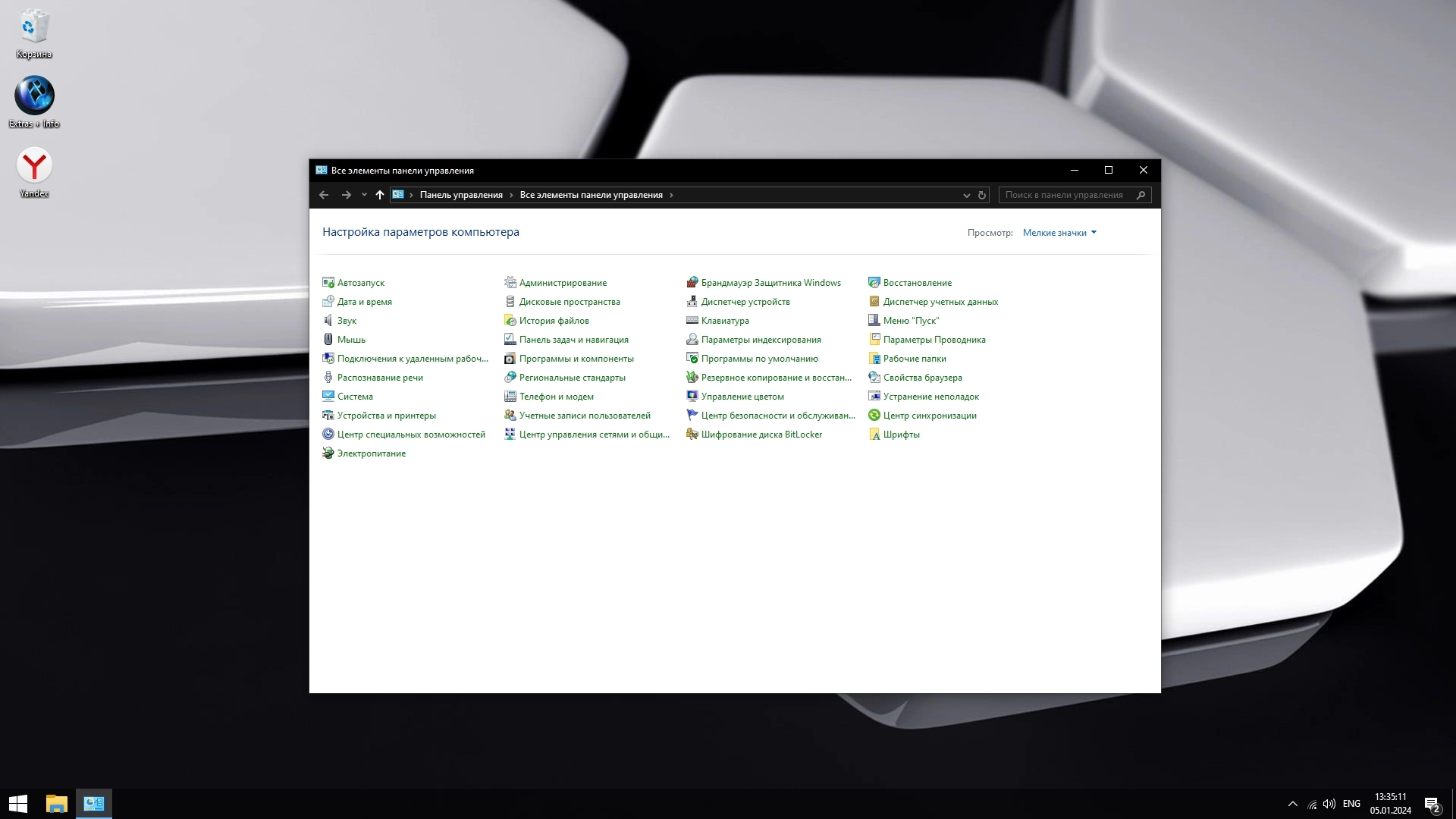Open the 'Программы и компоненты' link

pyautogui.click(x=576, y=359)
